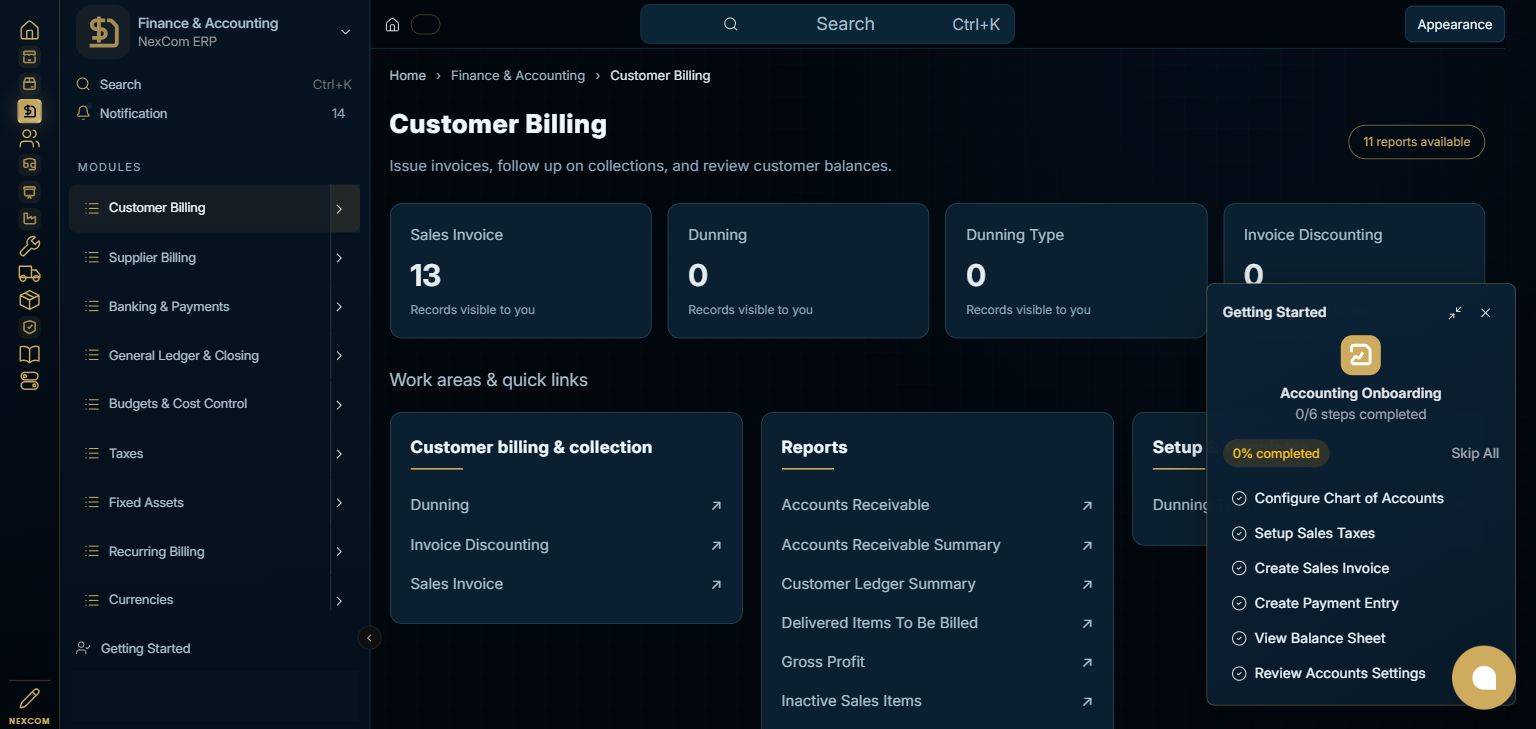Click the pencil icon above NEXCOM
Viewport: 1536px width, 729px height.
coord(29,698)
